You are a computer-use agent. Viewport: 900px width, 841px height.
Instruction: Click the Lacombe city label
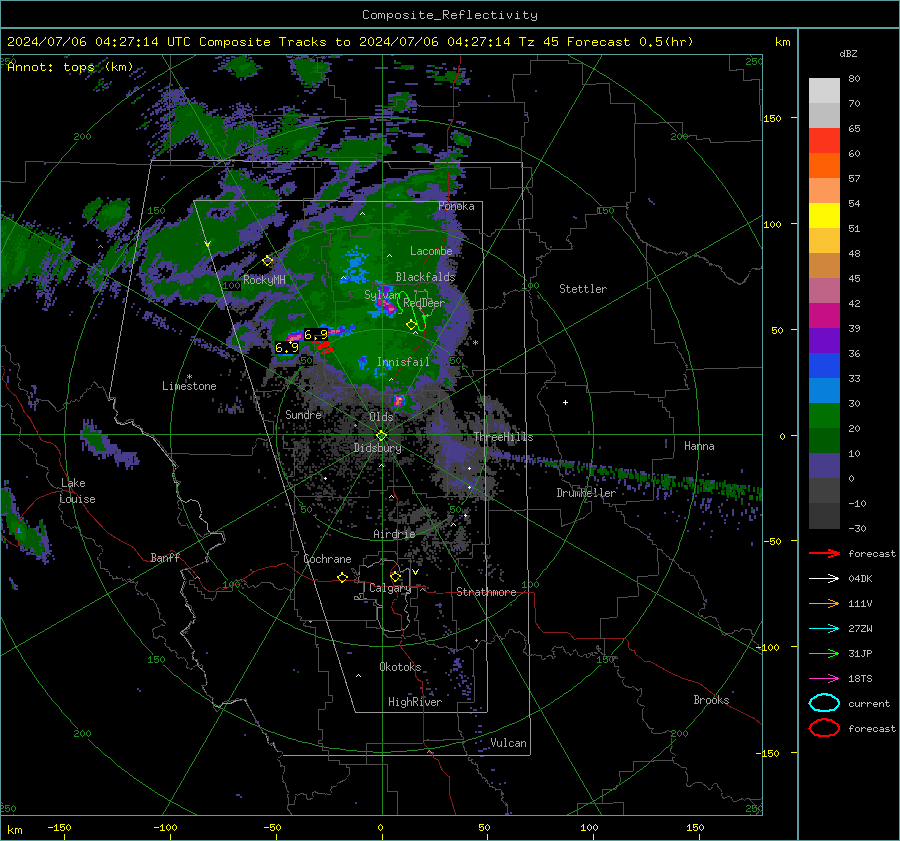click(x=431, y=251)
